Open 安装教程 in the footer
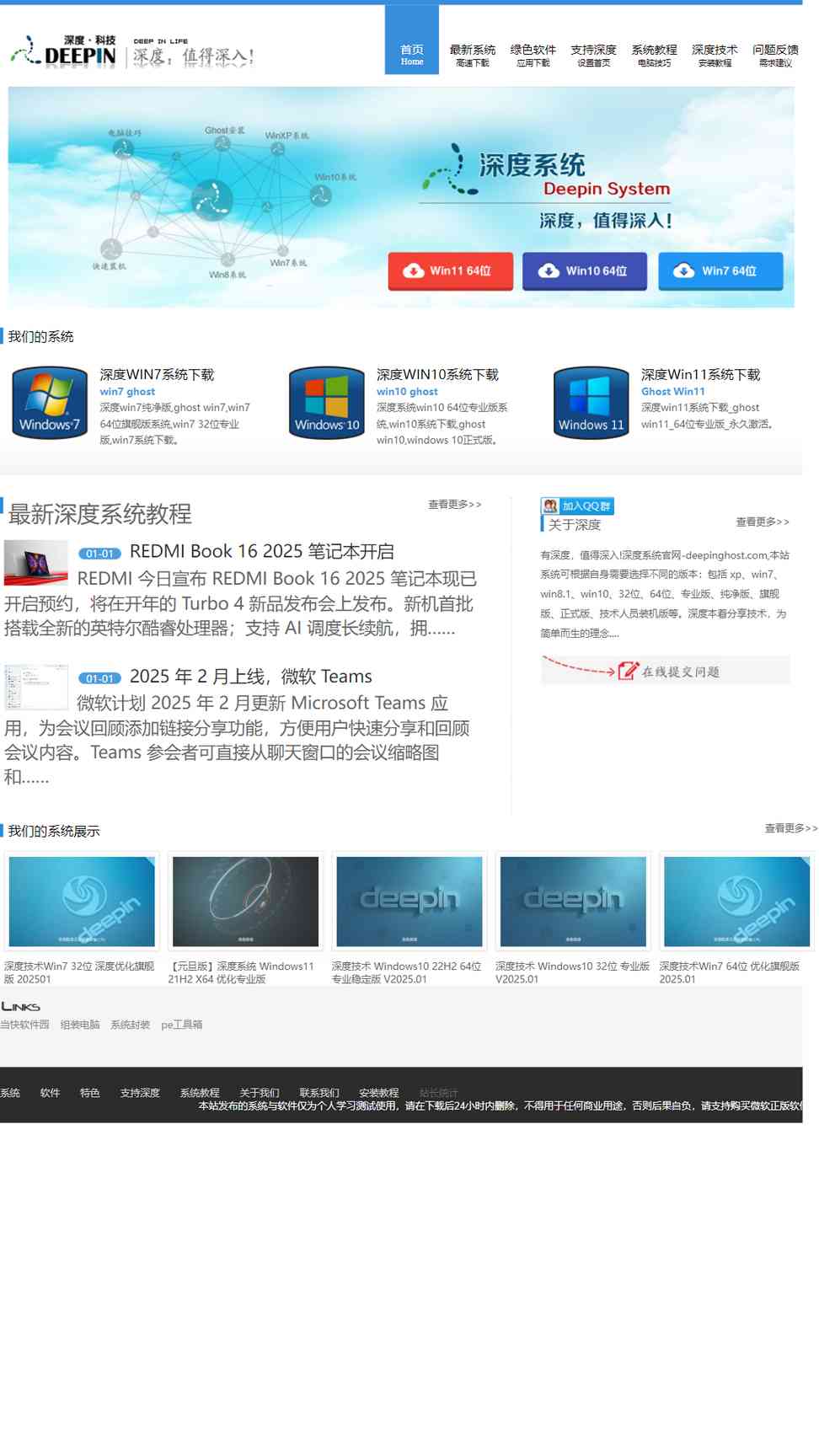This screenshot has height=1456, width=819. [x=379, y=1093]
